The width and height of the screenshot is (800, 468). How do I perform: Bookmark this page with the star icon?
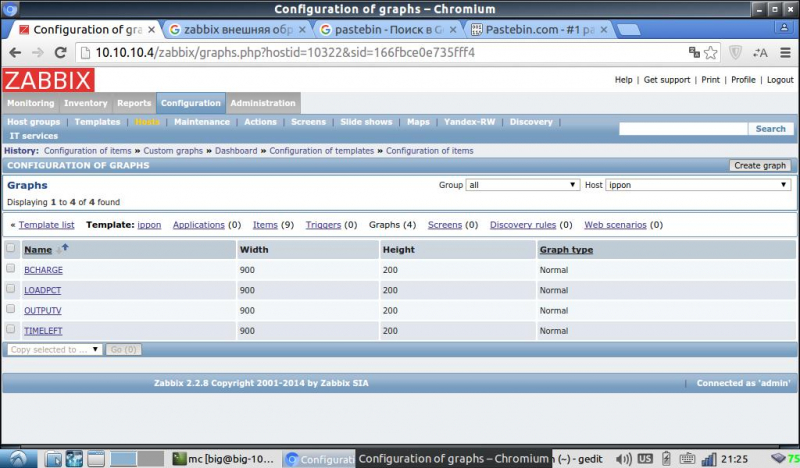pos(711,52)
